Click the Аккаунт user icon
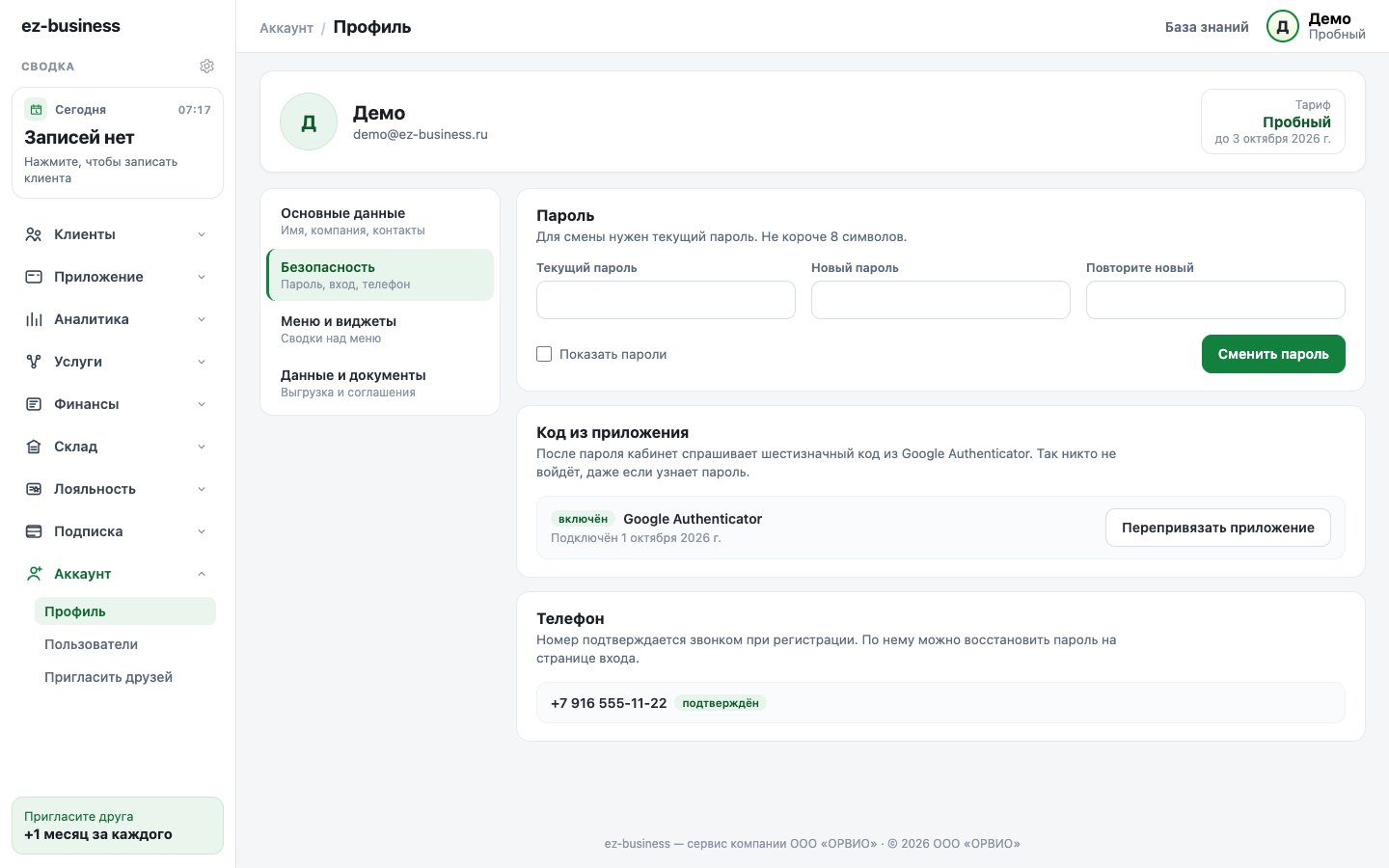Image resolution: width=1389 pixels, height=868 pixels. tap(34, 574)
